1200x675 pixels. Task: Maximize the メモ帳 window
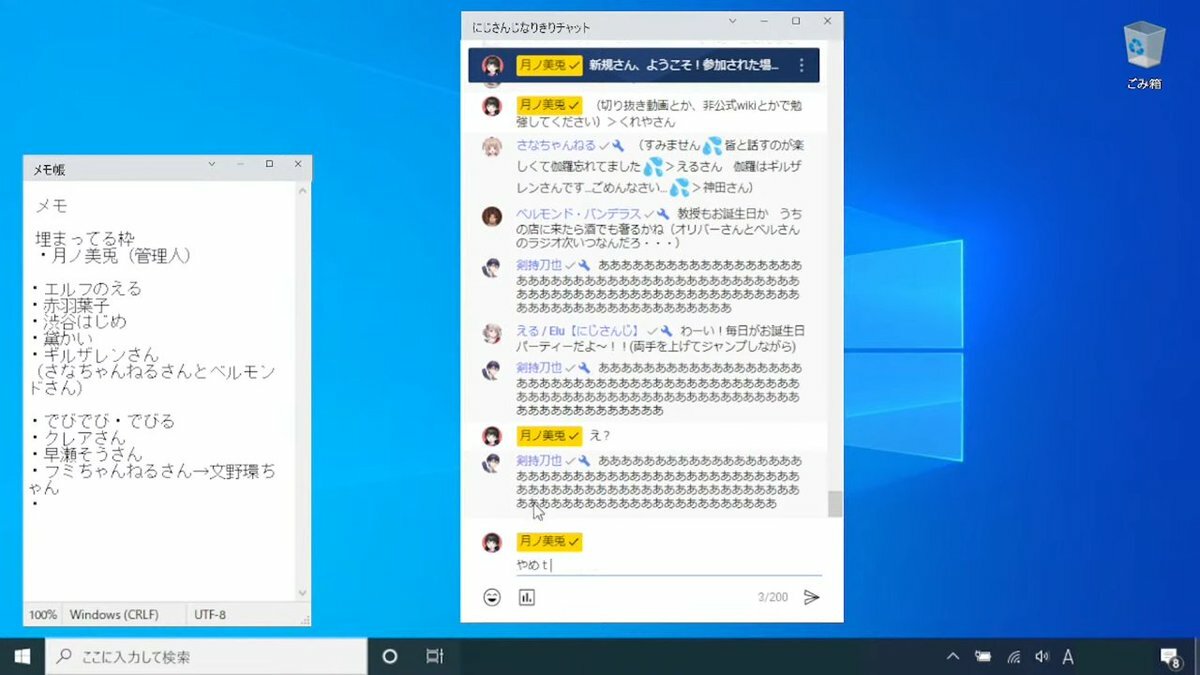[269, 164]
